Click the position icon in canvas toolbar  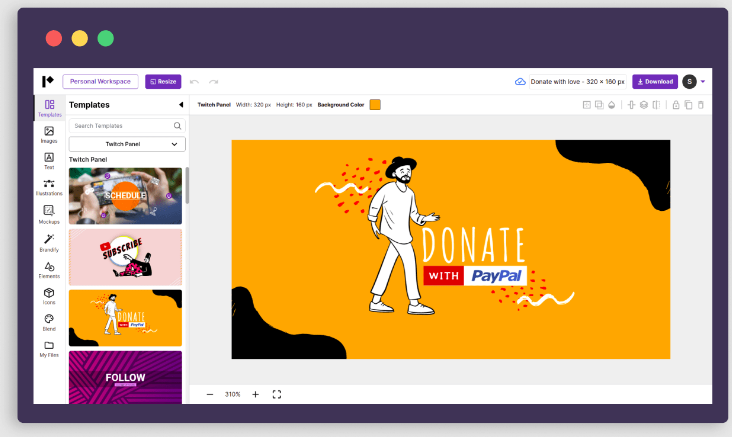coord(587,105)
